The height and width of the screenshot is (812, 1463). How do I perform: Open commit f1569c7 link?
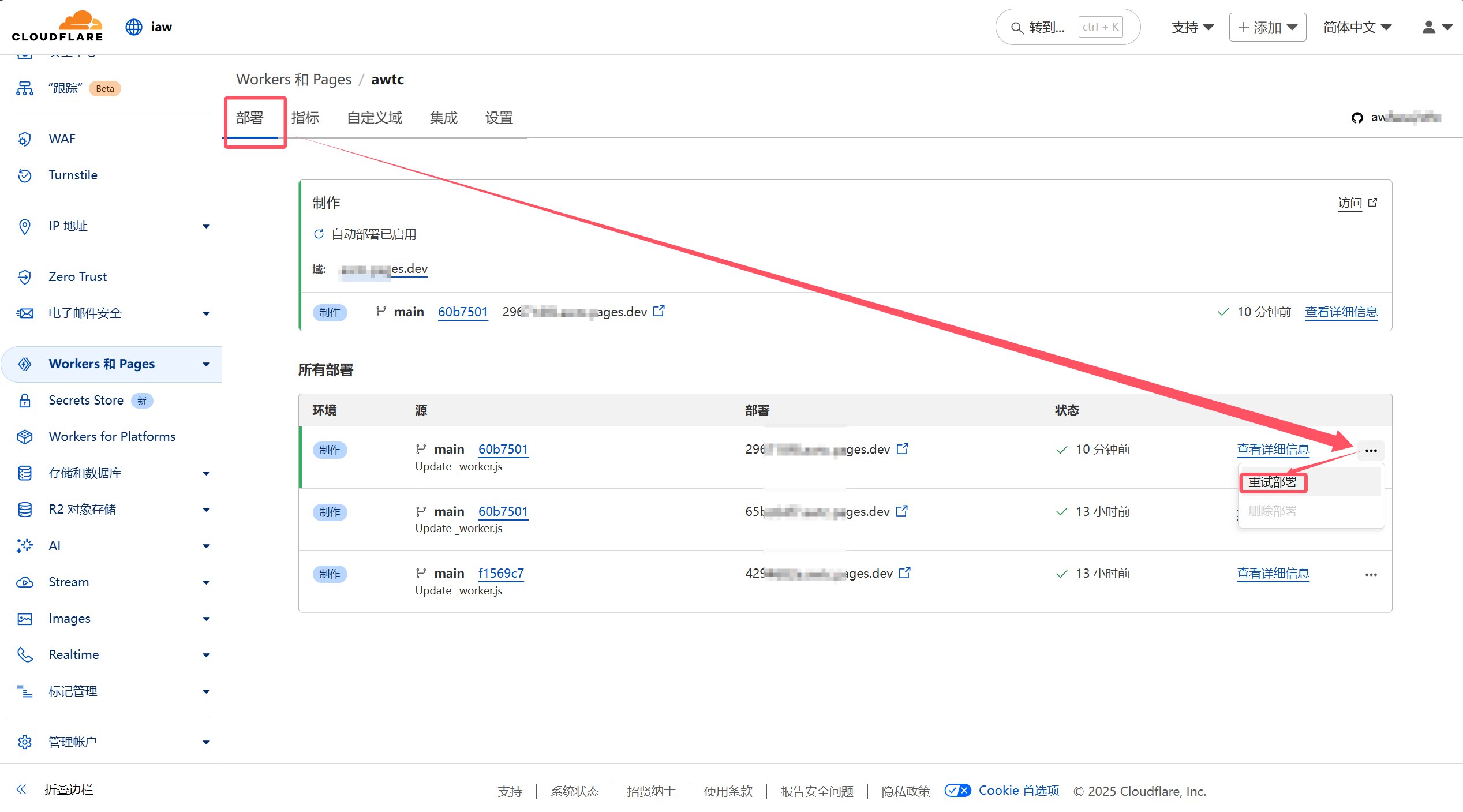(501, 574)
